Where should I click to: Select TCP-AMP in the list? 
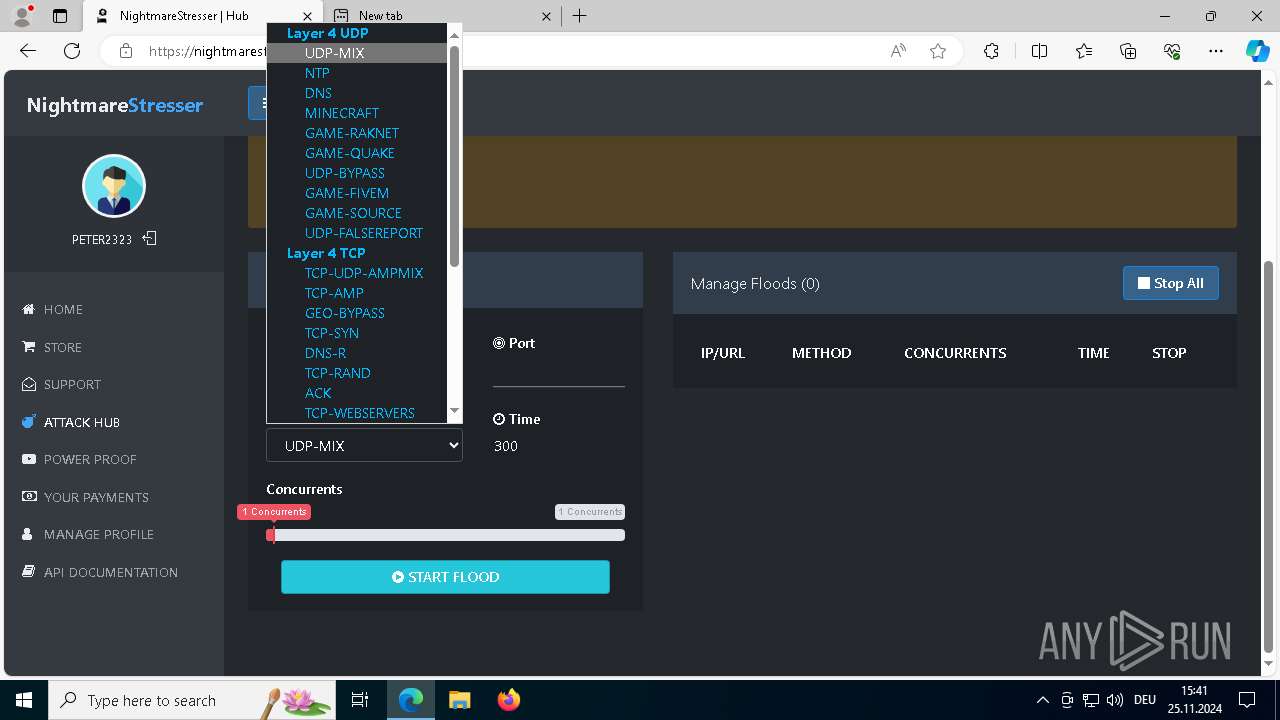tap(357, 293)
